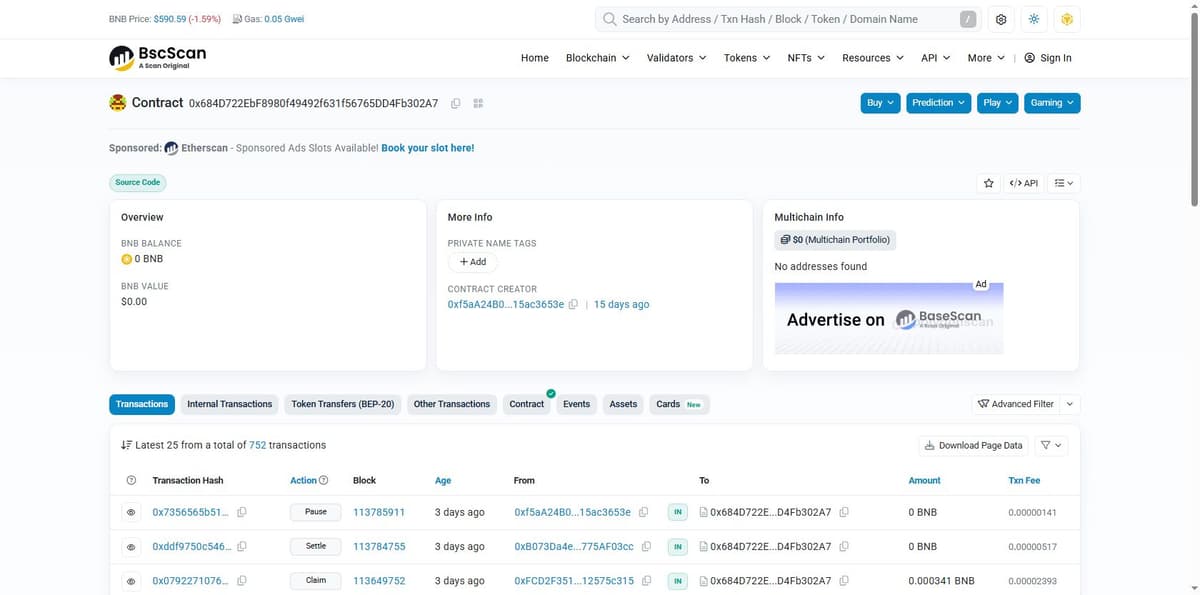This screenshot has width=1200, height=595.
Task: Open block 113785911
Action: click(x=379, y=512)
